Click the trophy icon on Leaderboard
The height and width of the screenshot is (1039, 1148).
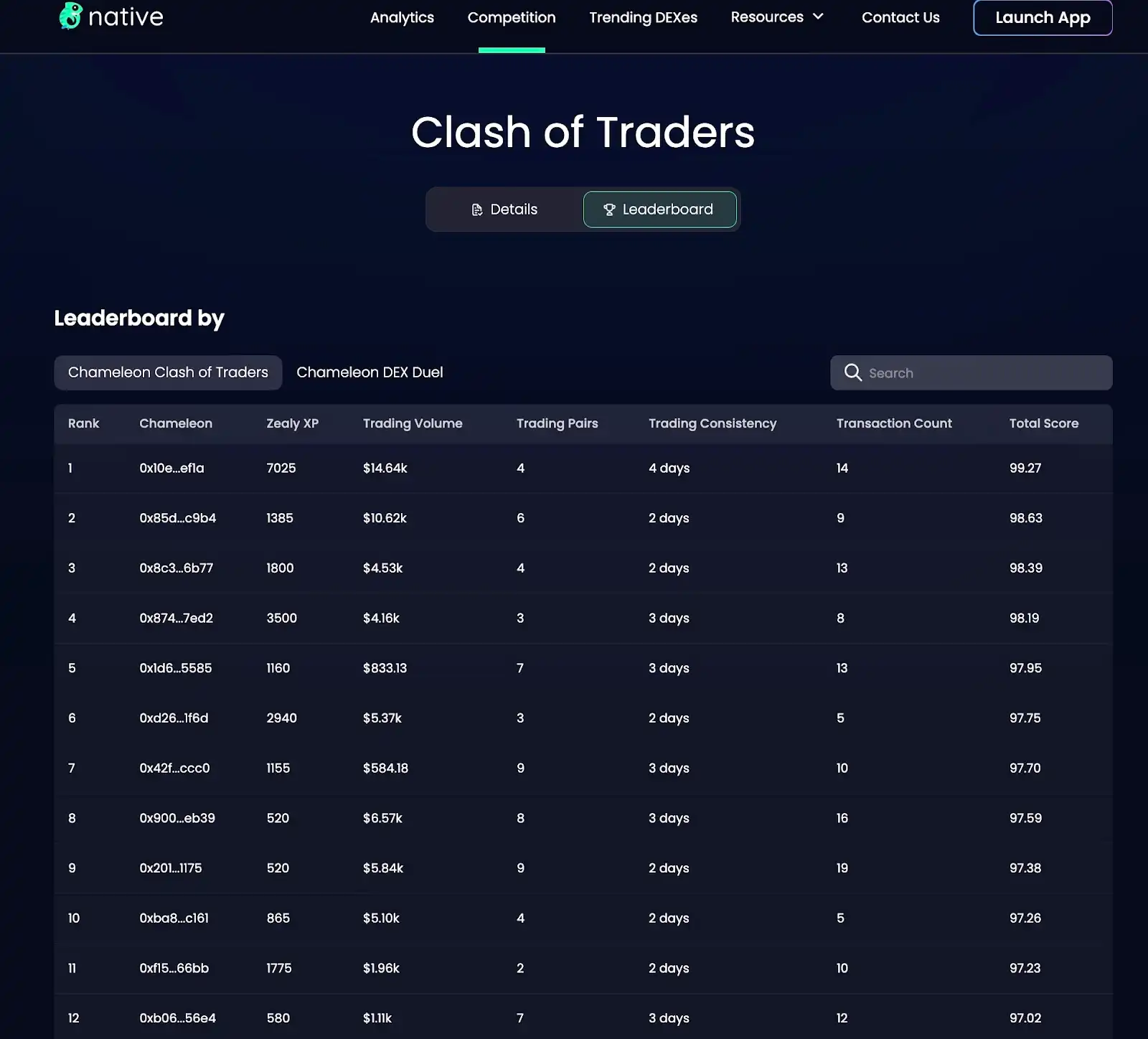(609, 210)
